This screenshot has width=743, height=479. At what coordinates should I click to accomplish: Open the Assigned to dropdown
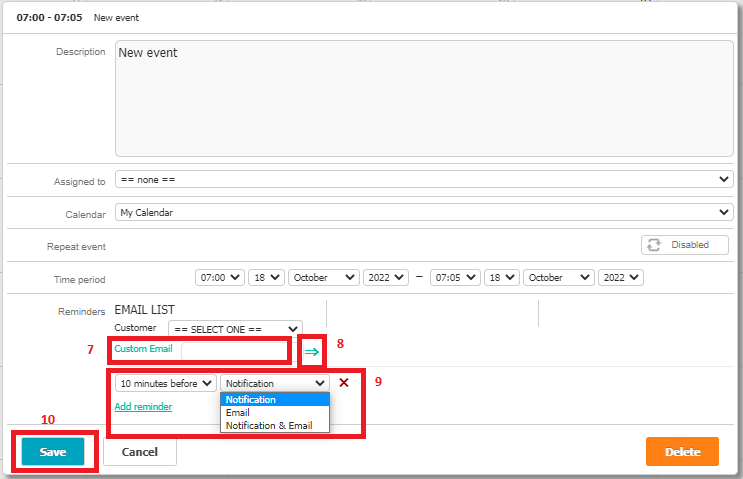coord(424,179)
